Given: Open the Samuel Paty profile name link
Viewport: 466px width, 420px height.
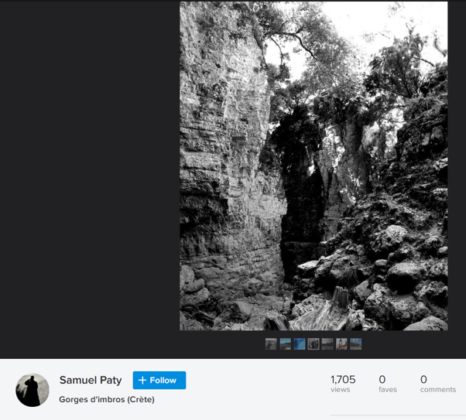Looking at the screenshot, I should 90,380.
